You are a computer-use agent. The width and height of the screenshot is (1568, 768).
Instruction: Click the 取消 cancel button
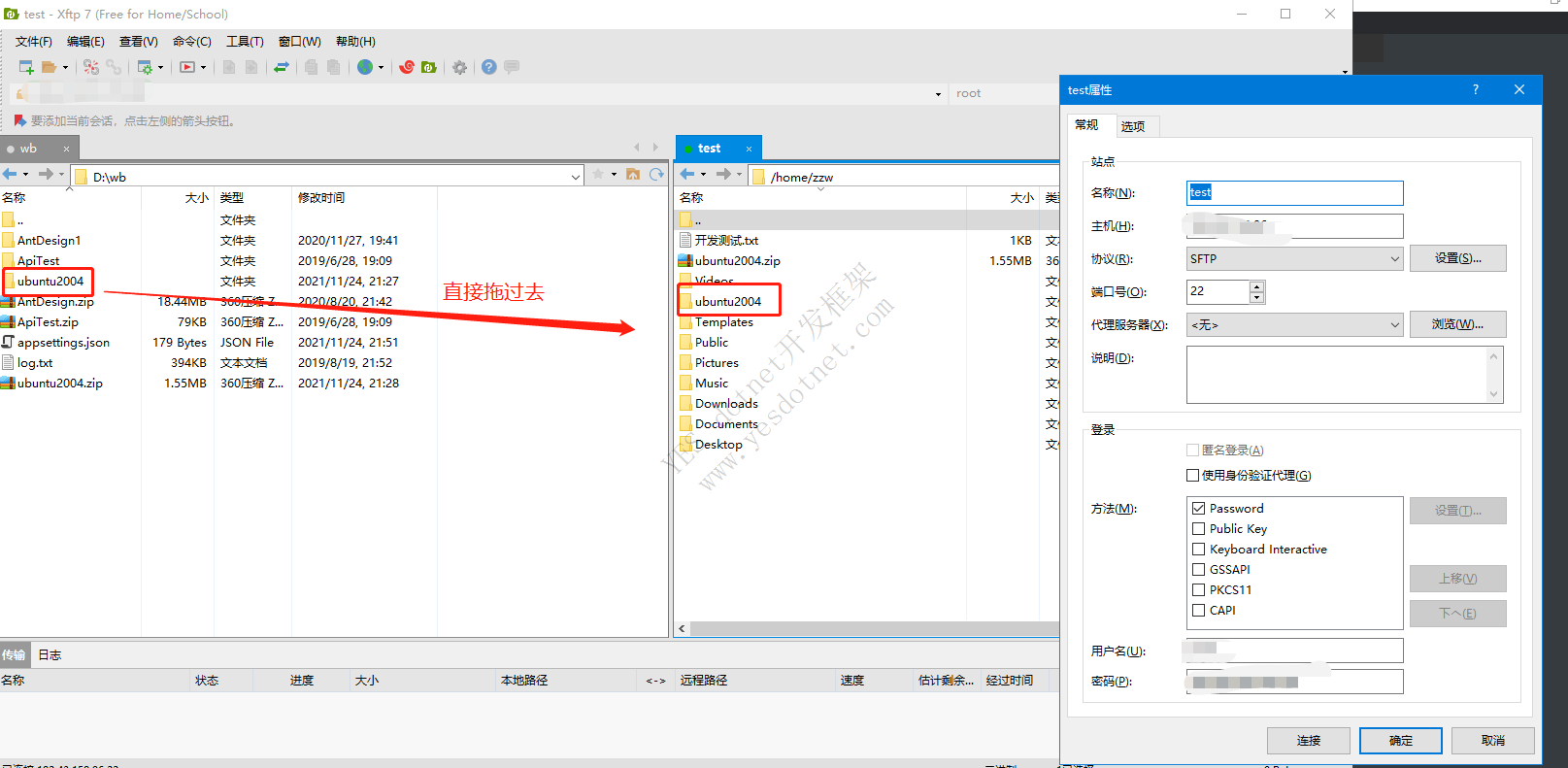pos(1493,741)
